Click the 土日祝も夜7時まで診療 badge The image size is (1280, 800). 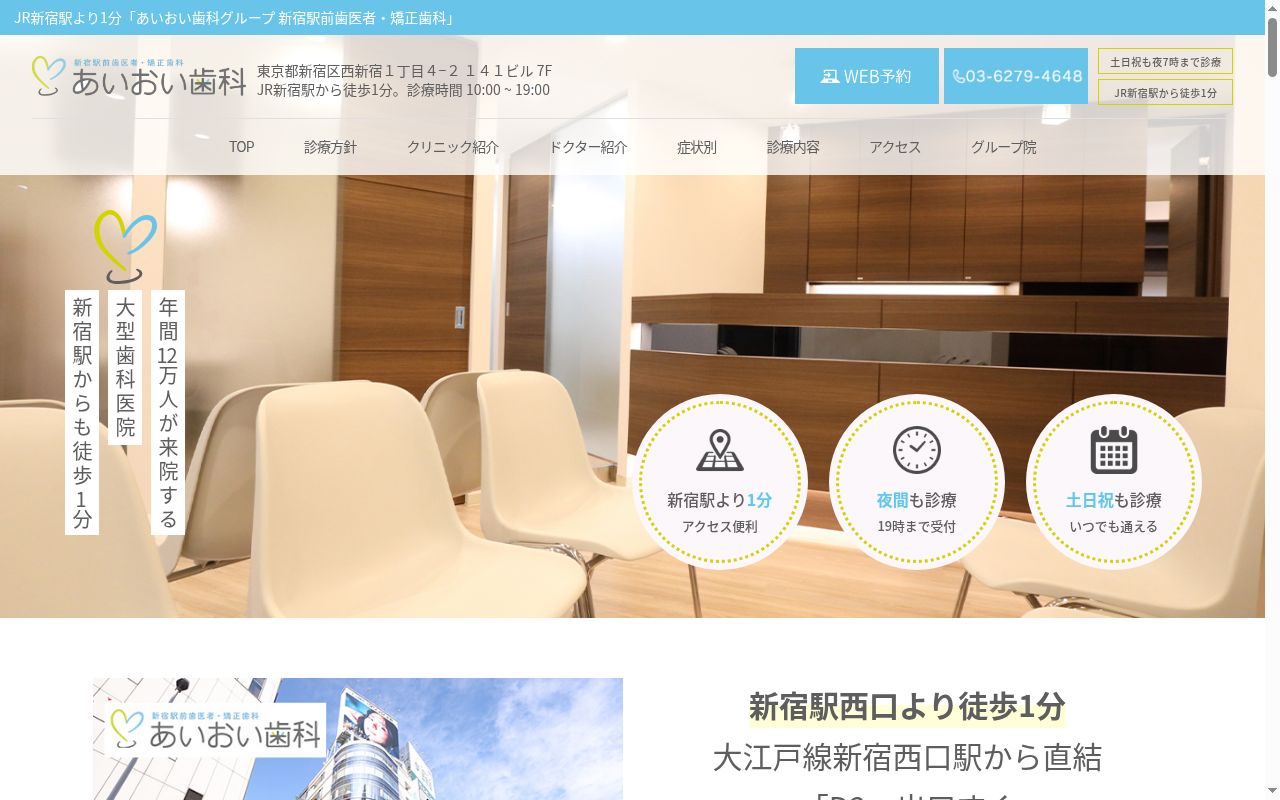(x=1165, y=61)
